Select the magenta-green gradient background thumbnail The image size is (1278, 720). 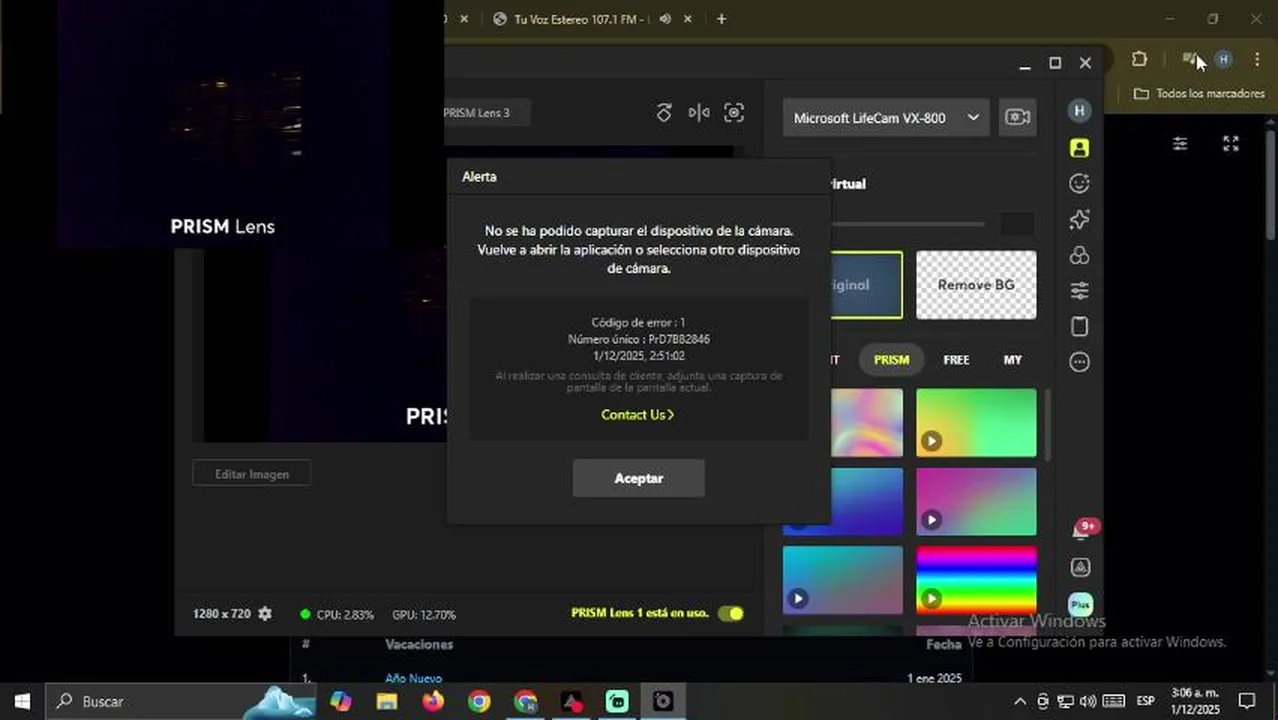point(976,501)
